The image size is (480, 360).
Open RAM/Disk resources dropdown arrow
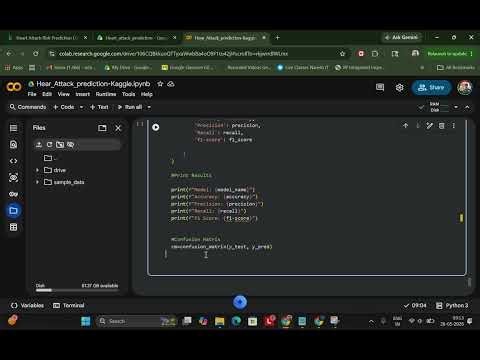pyautogui.click(x=456, y=107)
